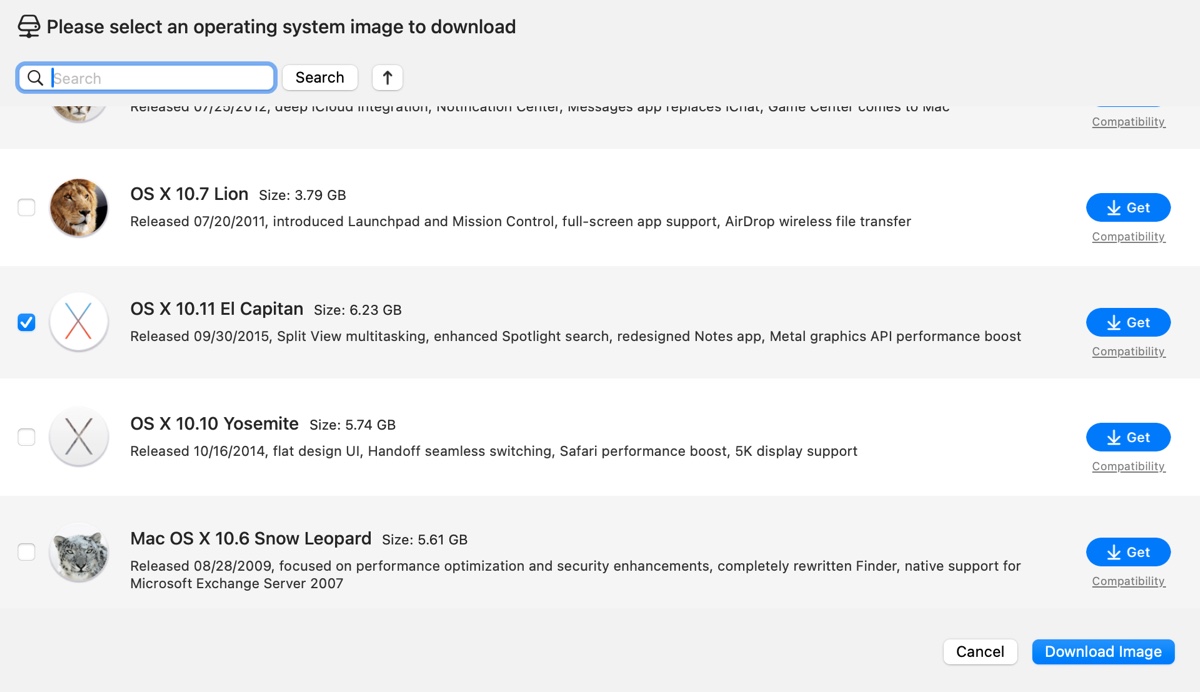Image resolution: width=1200 pixels, height=692 pixels.
Task: Check the OS X 10.7 Lion checkbox
Action: (x=27, y=208)
